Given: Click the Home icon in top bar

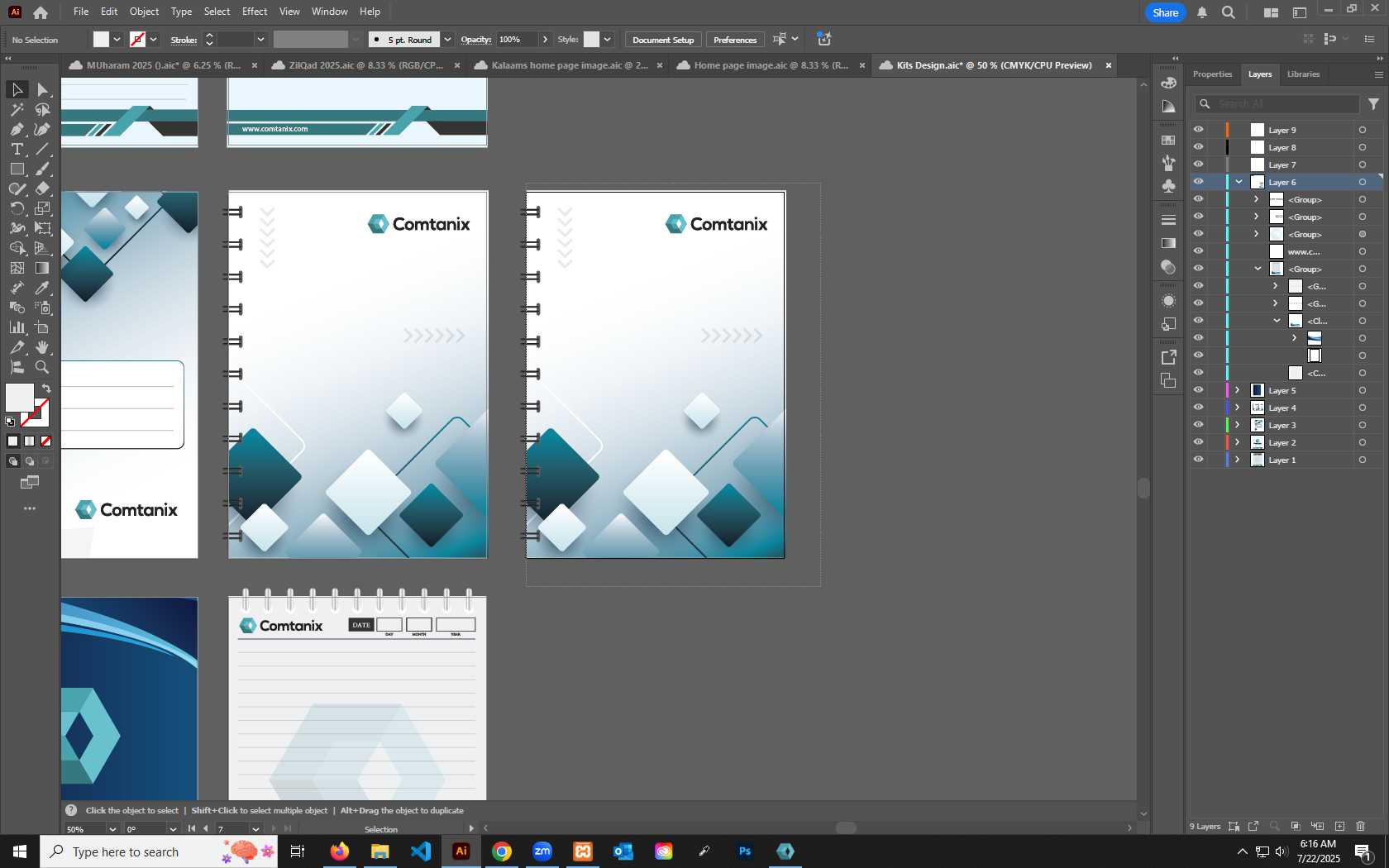Looking at the screenshot, I should click(41, 12).
